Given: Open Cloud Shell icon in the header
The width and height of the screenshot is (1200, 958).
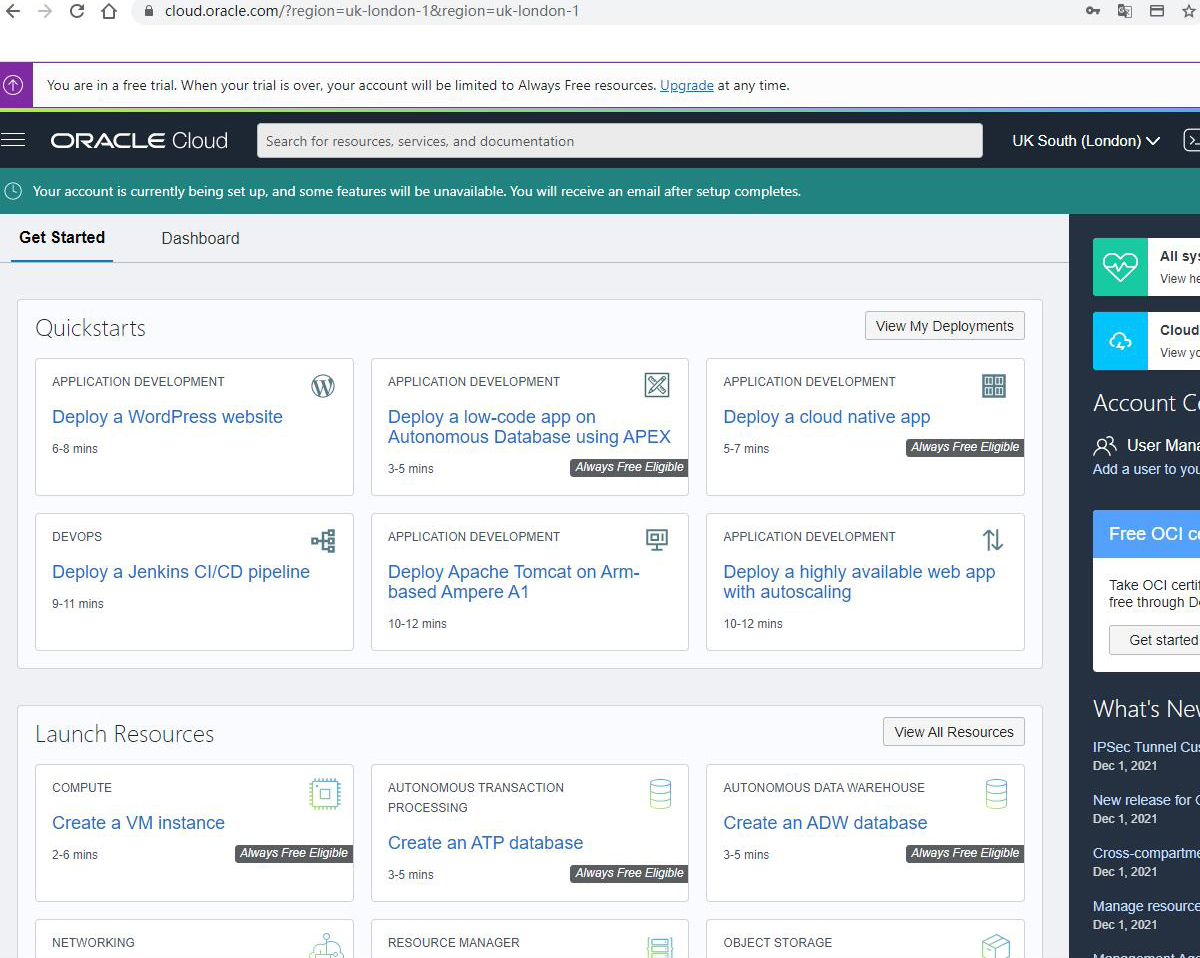Looking at the screenshot, I should click(x=1191, y=140).
